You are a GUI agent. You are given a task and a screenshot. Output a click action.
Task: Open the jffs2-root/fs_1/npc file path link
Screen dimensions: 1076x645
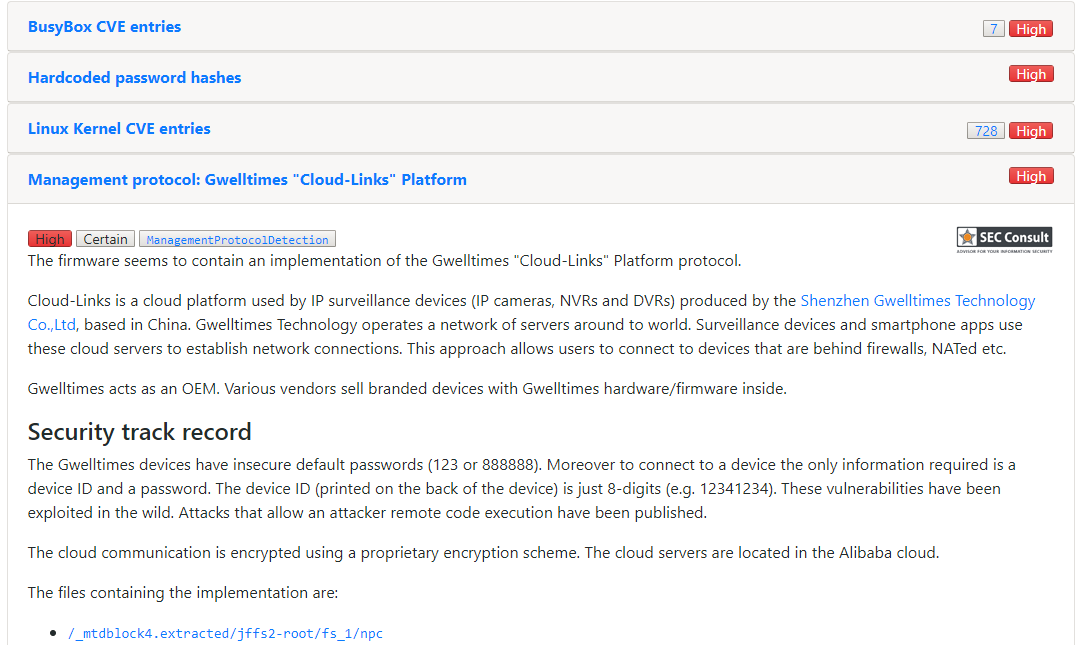[x=225, y=633]
